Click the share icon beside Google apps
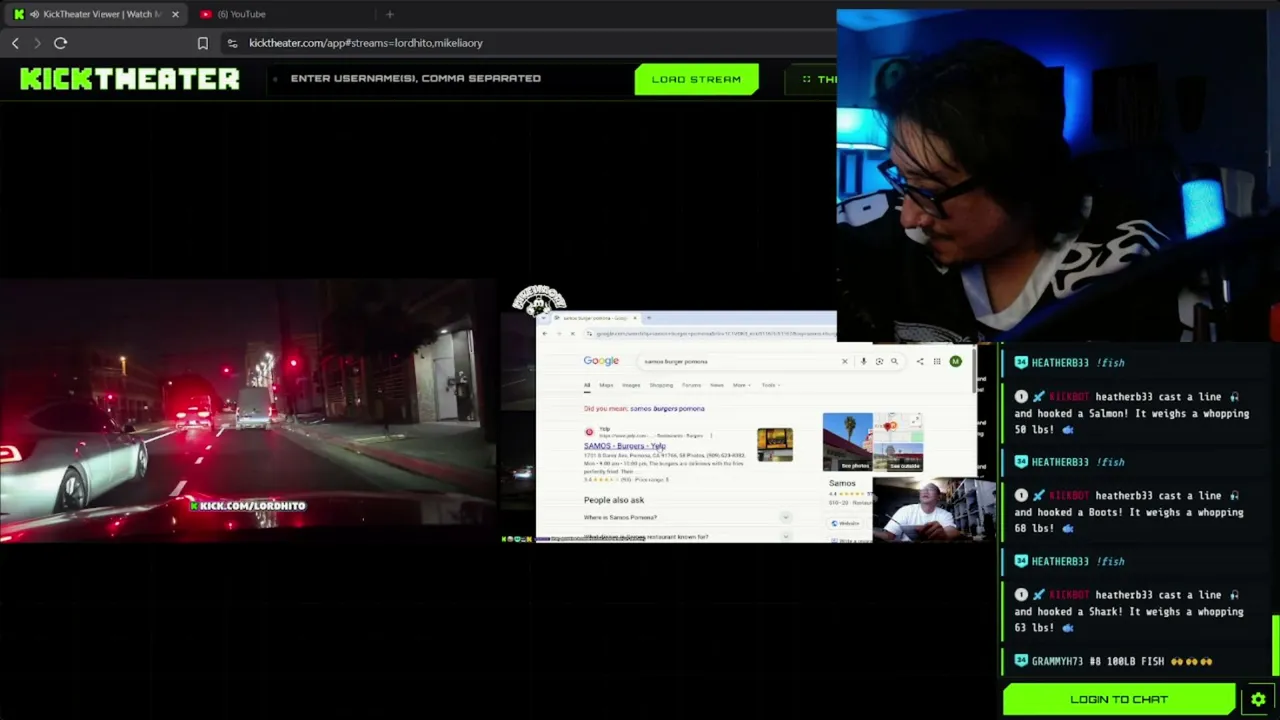 (x=920, y=361)
